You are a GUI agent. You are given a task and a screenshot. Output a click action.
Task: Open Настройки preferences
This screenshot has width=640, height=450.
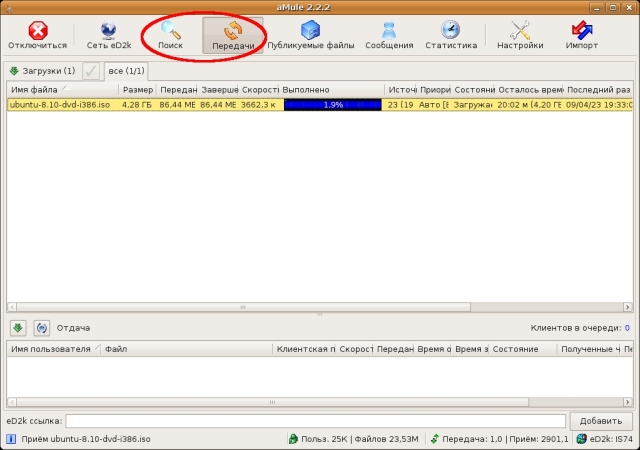(519, 34)
